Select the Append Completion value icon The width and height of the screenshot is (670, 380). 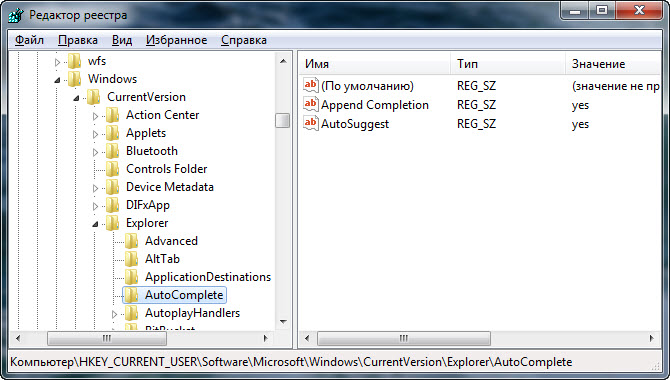(x=311, y=105)
